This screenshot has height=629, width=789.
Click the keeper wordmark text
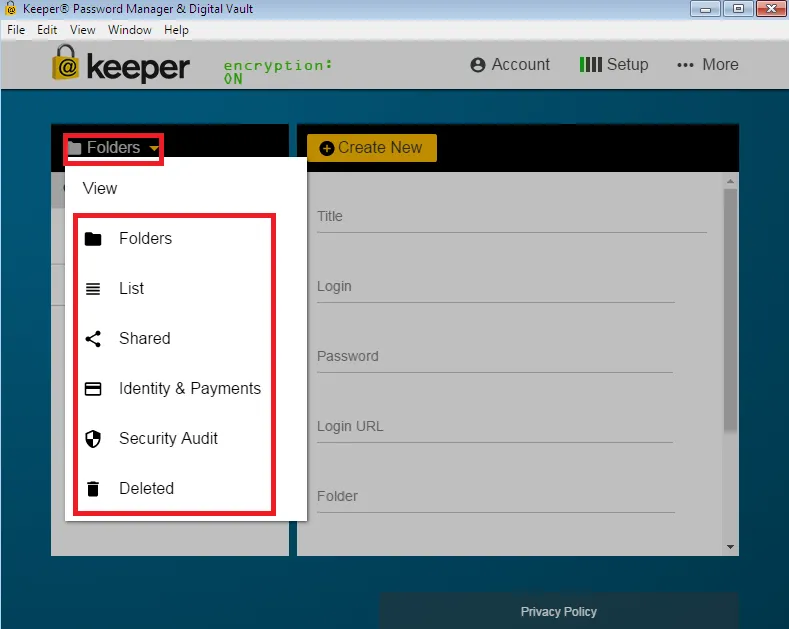coord(138,67)
